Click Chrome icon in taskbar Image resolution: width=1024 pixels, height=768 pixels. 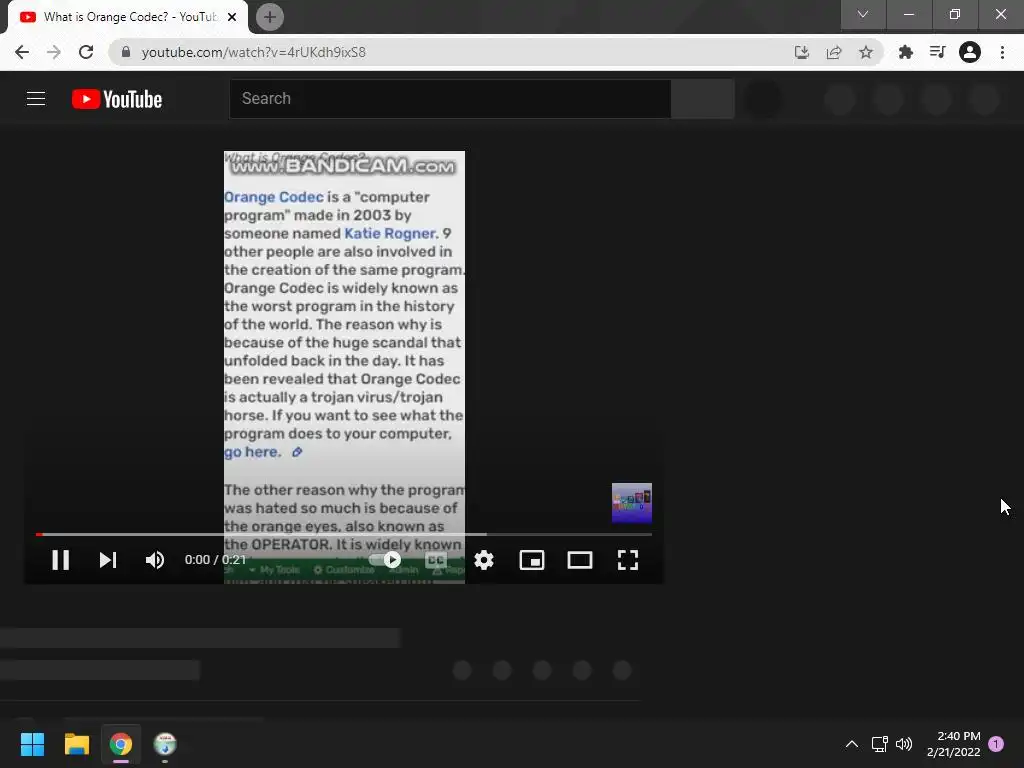click(x=121, y=744)
